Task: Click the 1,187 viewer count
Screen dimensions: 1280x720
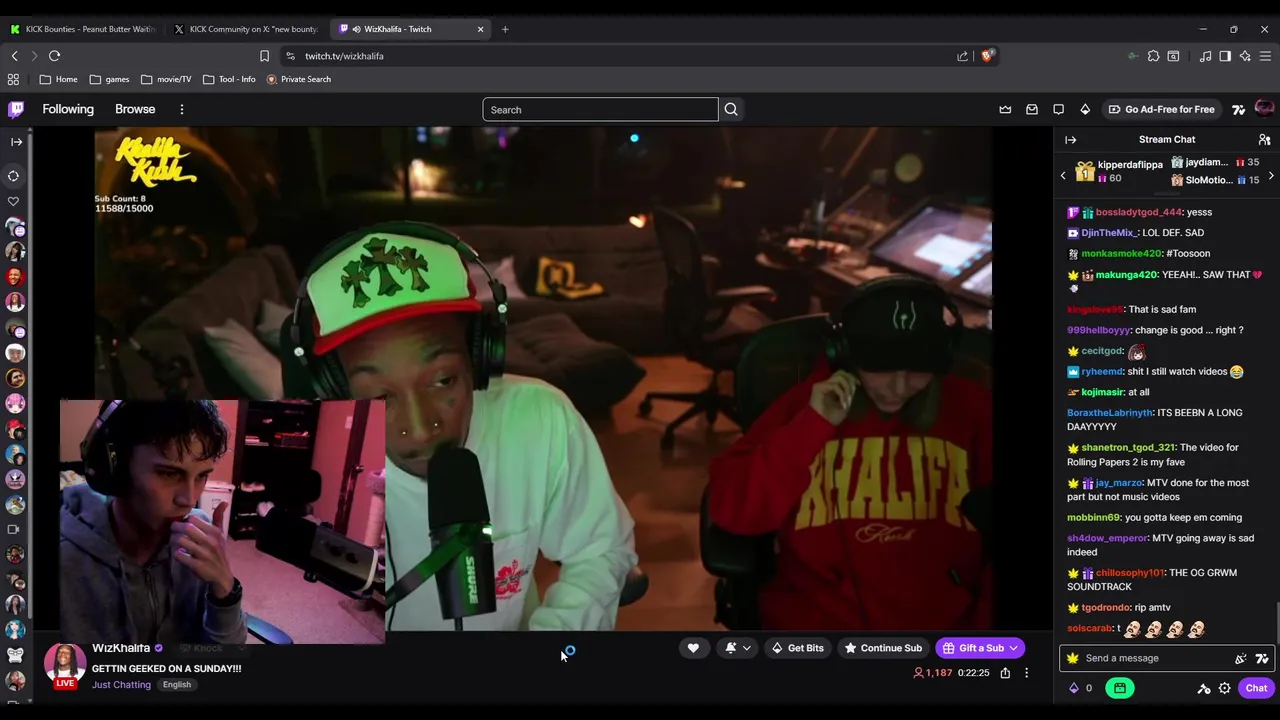Action: pyautogui.click(x=933, y=673)
